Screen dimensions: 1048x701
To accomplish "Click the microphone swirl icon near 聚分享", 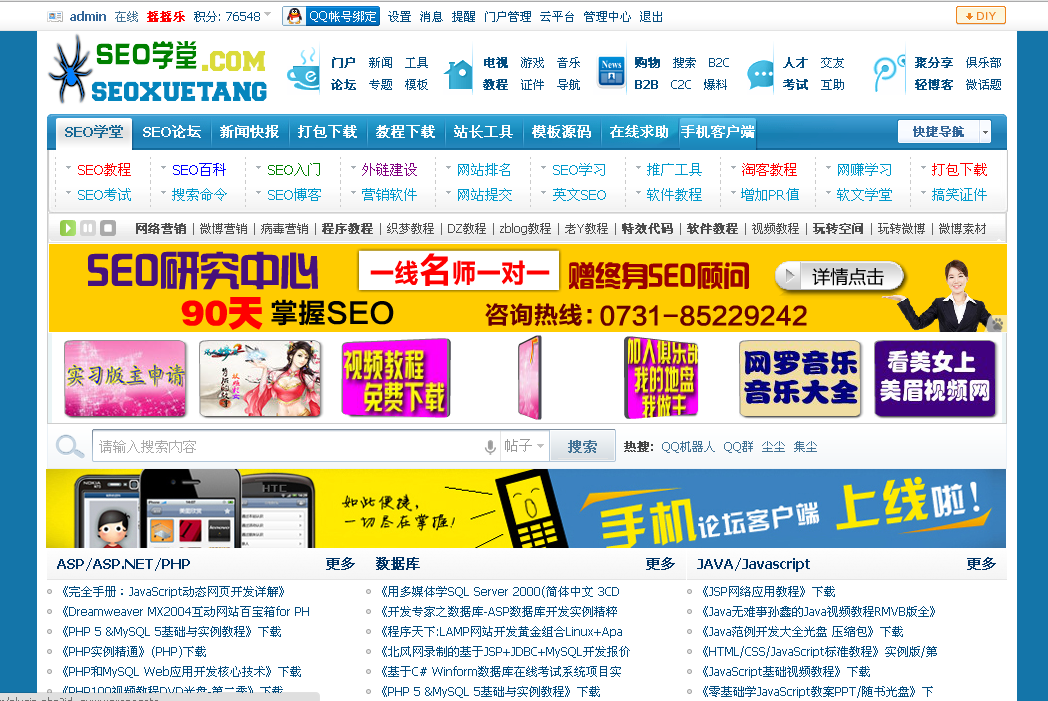I will point(888,73).
